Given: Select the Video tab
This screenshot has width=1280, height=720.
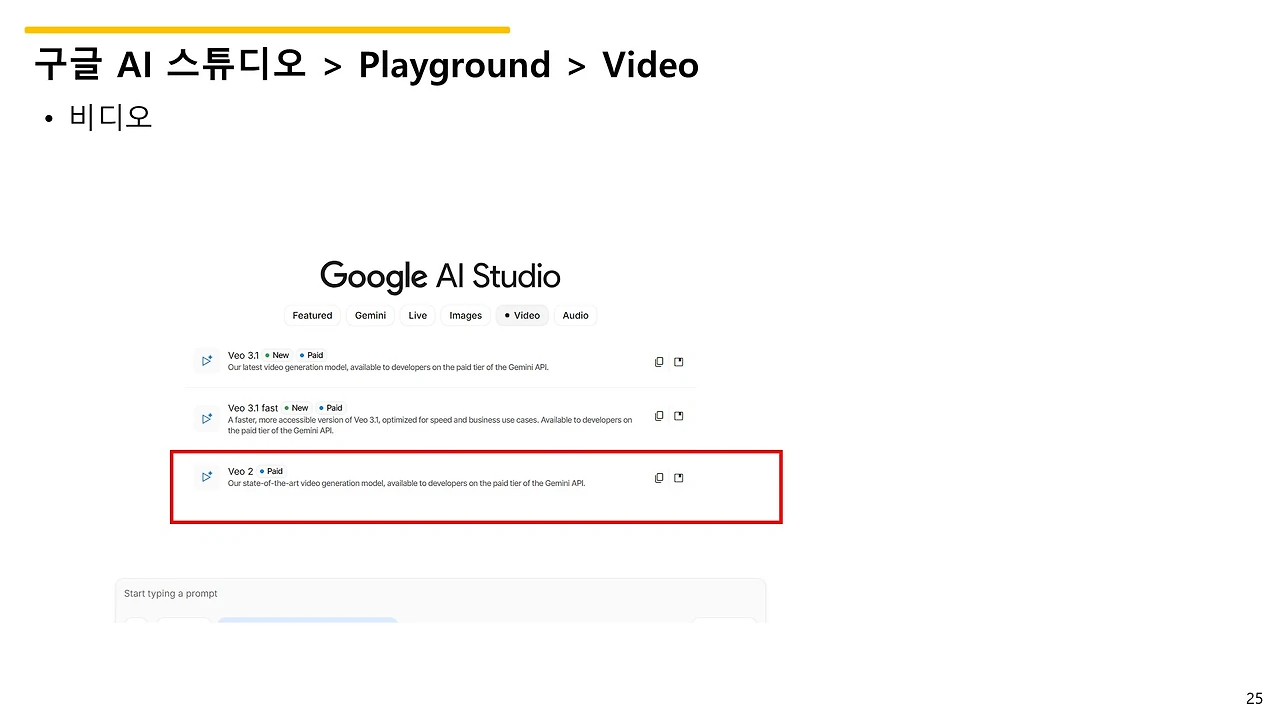Looking at the screenshot, I should coord(522,315).
